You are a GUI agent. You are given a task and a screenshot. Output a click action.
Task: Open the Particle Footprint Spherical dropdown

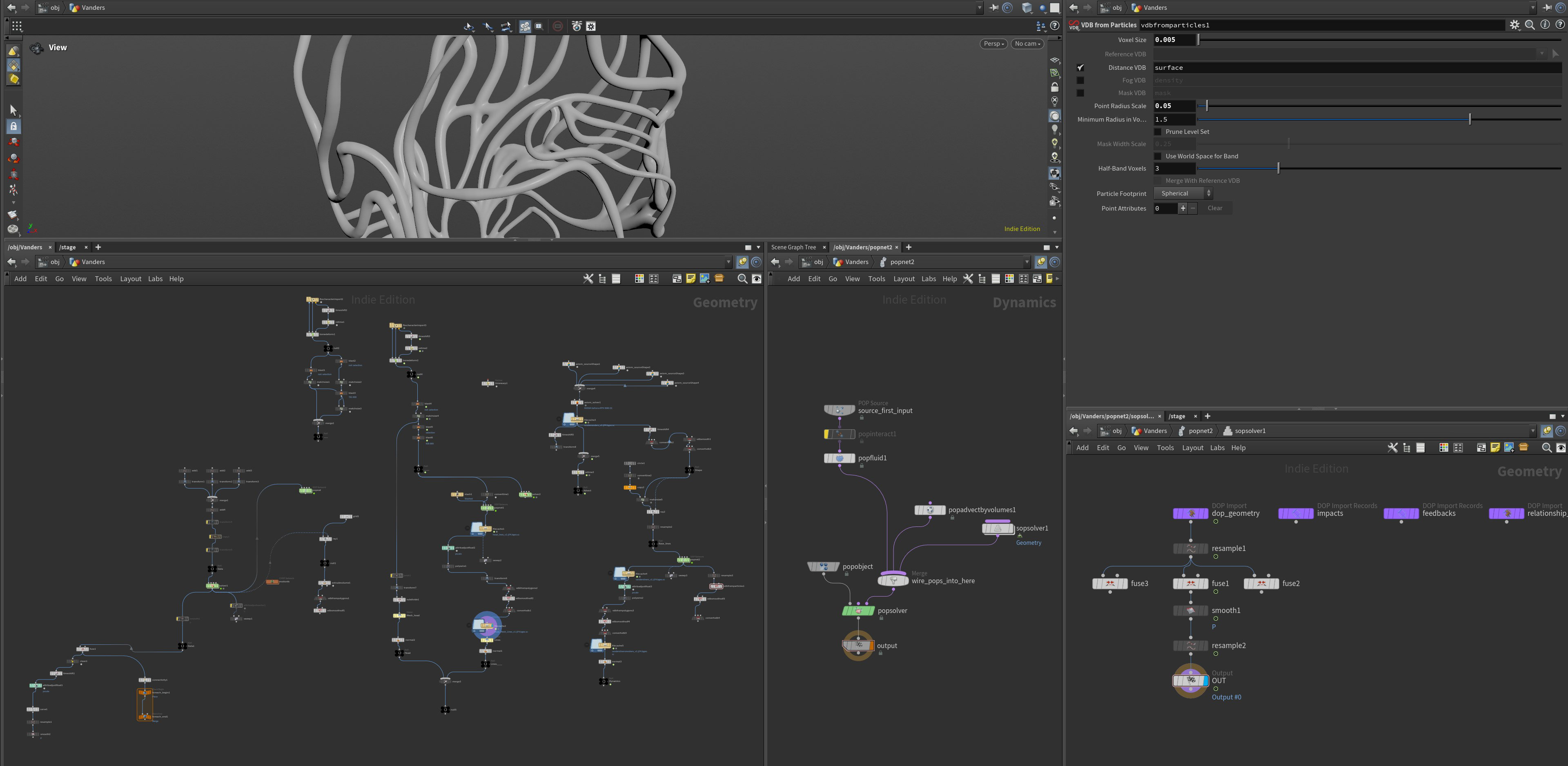pos(1183,193)
